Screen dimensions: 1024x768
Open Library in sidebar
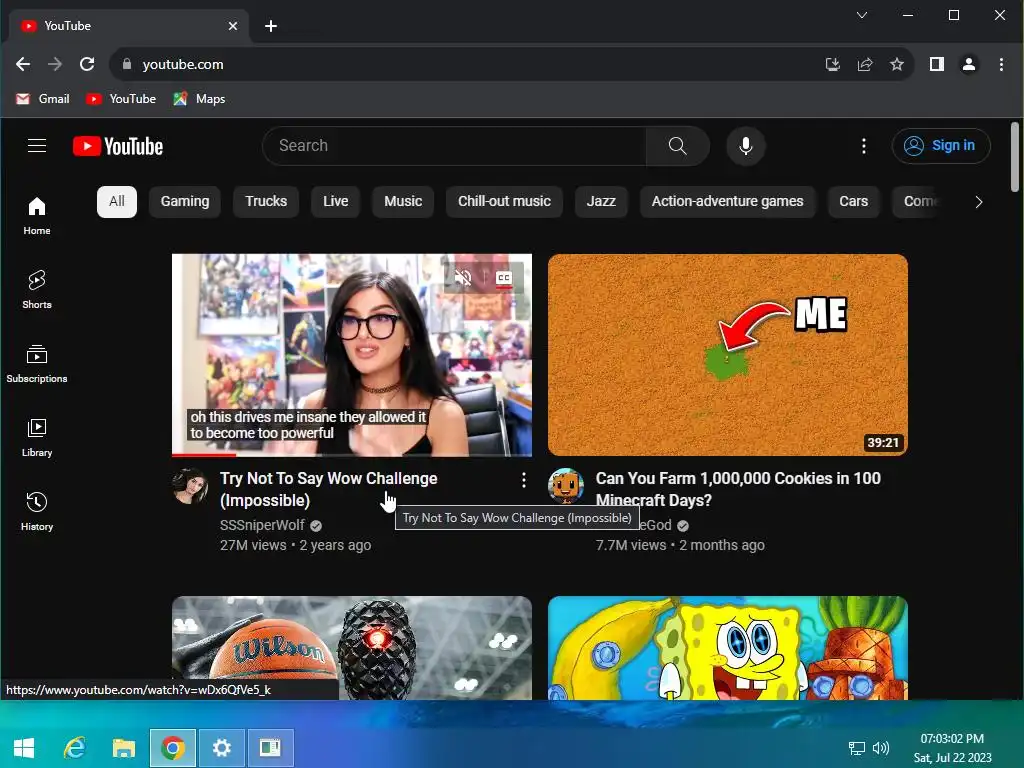point(37,437)
